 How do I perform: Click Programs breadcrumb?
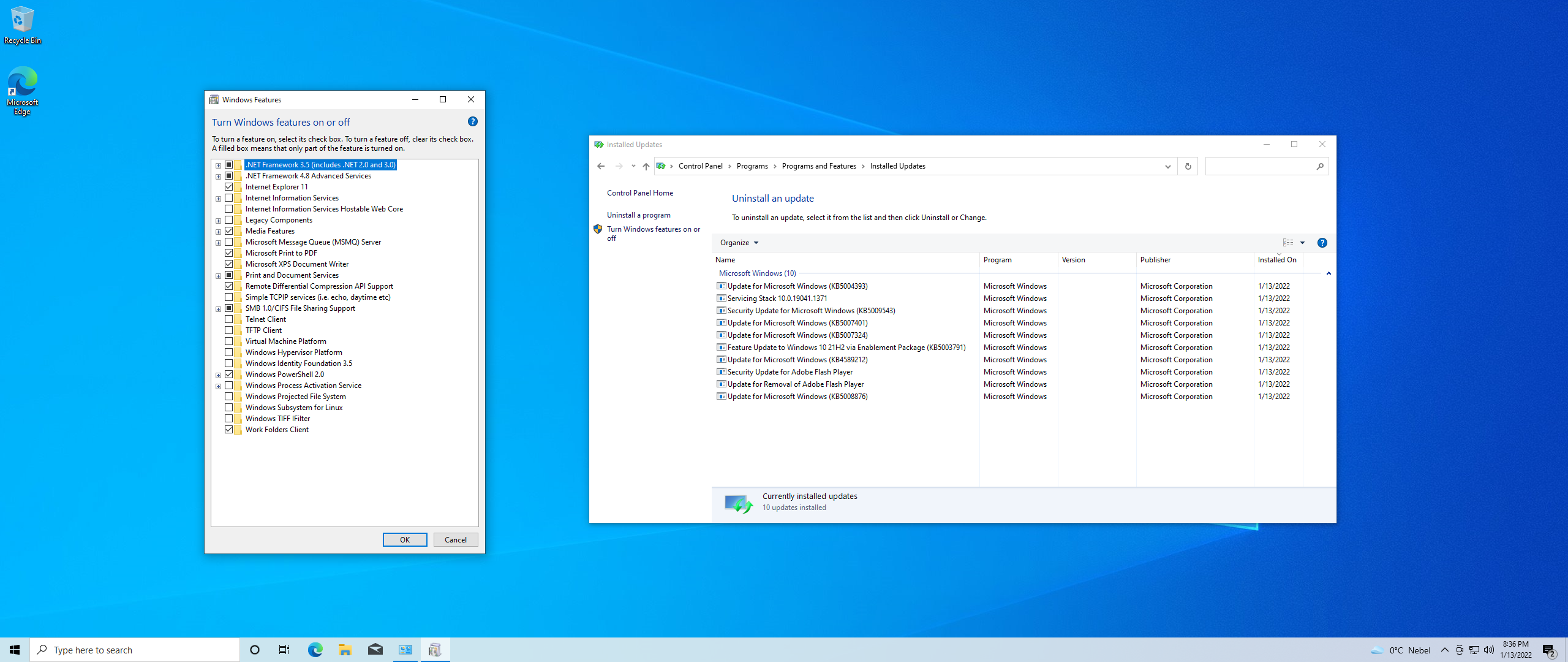752,166
